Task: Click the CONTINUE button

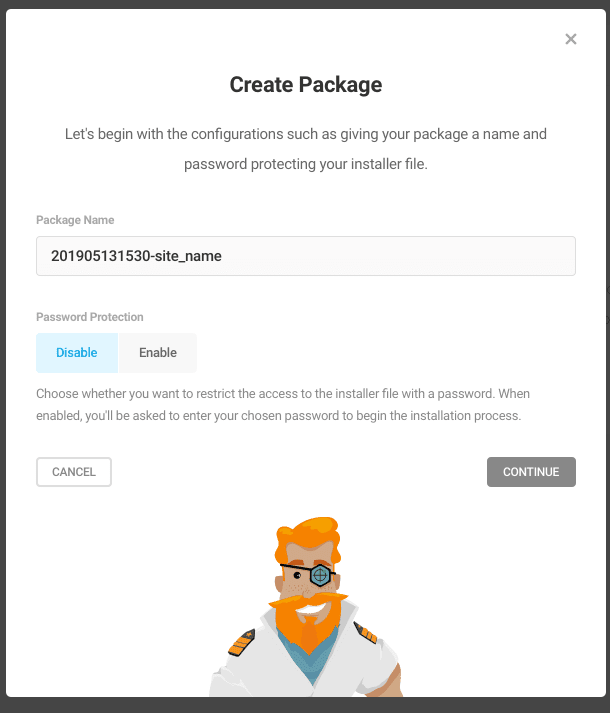Action: 531,472
